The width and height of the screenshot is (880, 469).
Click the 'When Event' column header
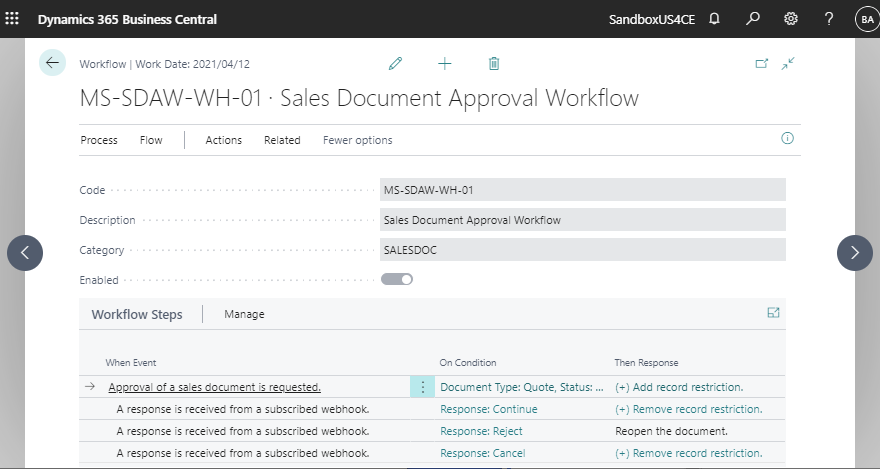(131, 363)
